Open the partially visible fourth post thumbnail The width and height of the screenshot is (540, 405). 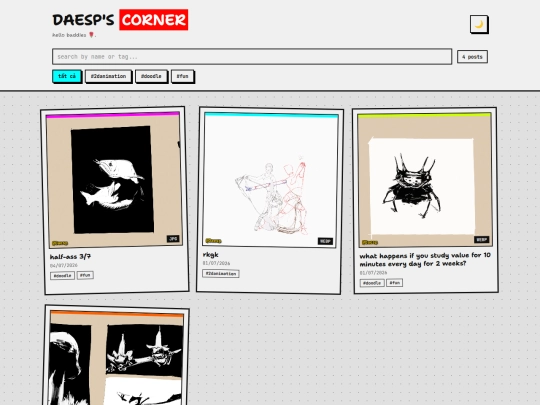[117, 357]
